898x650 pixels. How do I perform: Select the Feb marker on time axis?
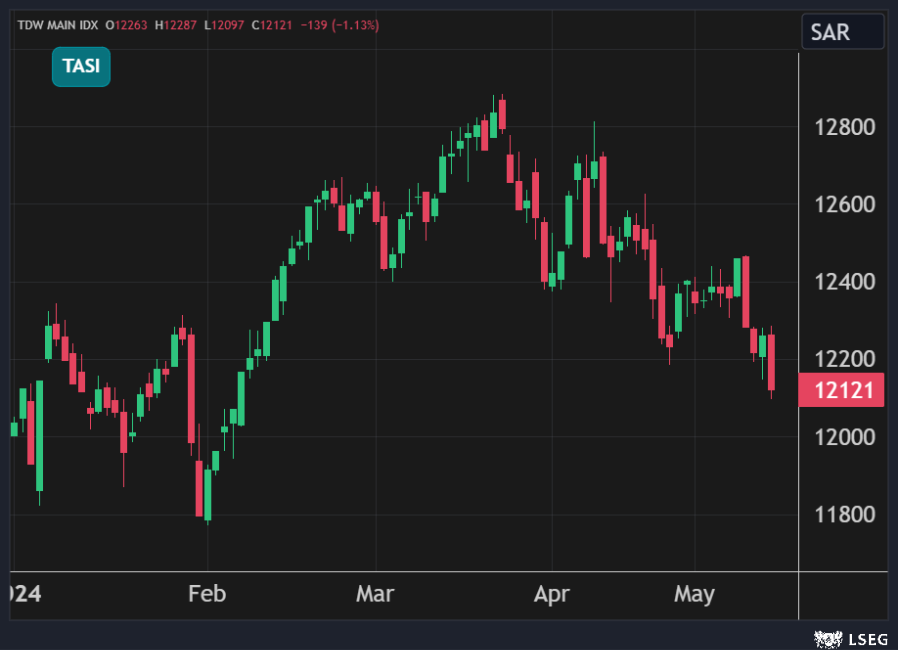coord(207,594)
